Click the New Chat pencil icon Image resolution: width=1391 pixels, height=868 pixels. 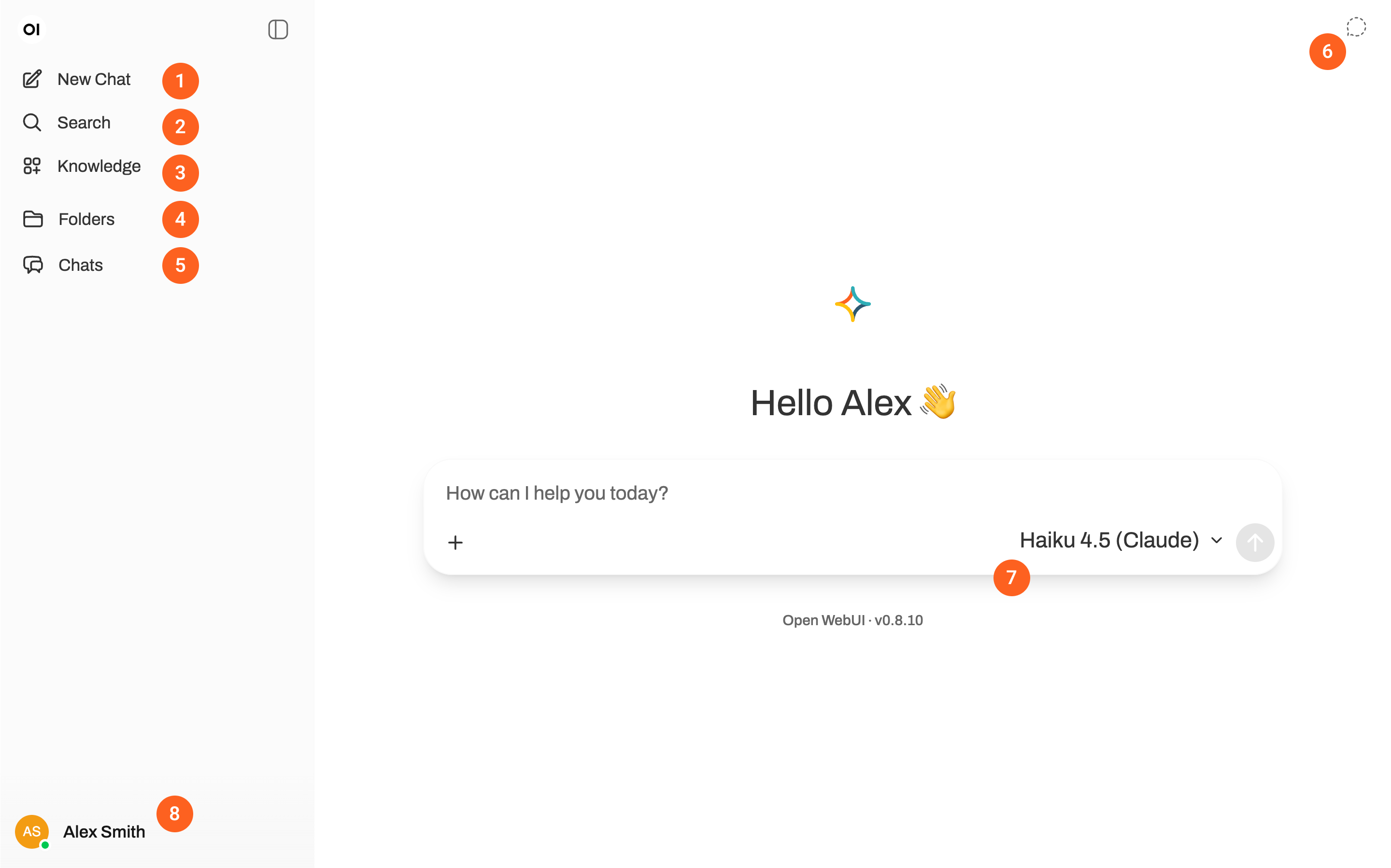32,79
